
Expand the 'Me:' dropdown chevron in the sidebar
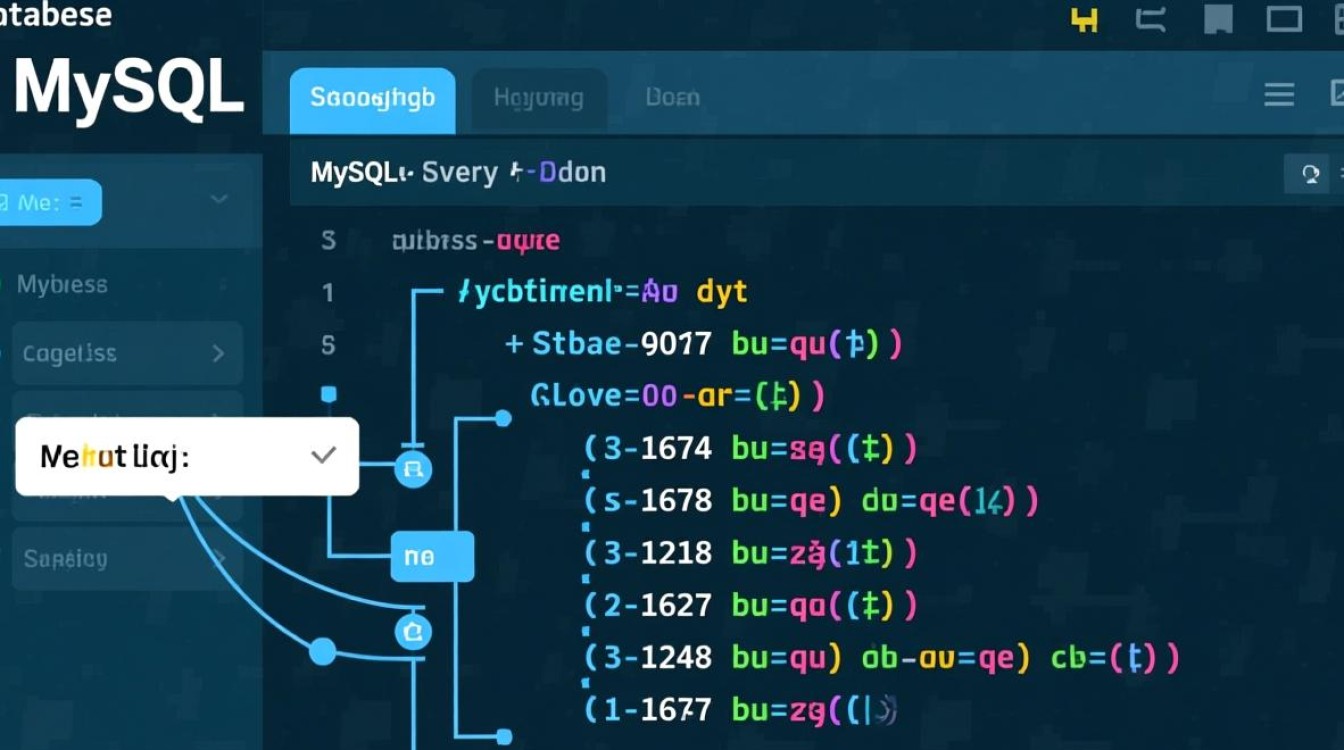tap(218, 201)
